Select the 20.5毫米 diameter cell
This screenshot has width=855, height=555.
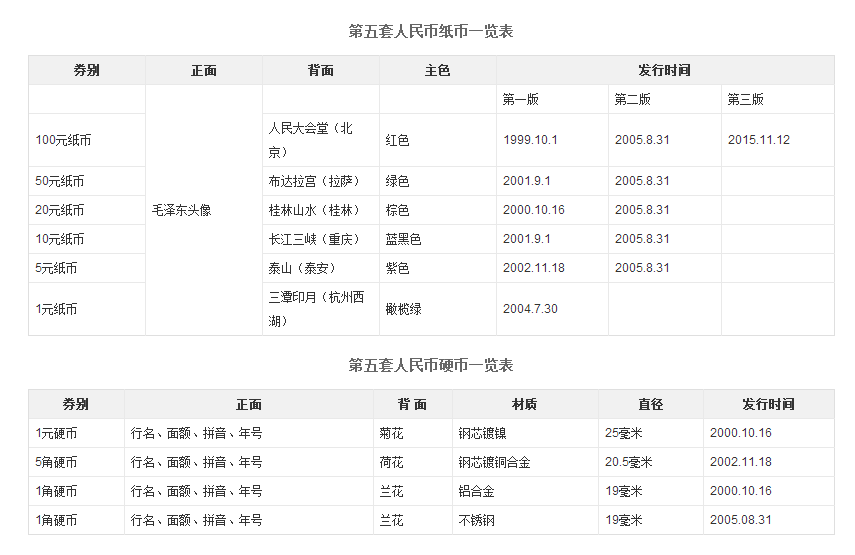[x=629, y=462]
